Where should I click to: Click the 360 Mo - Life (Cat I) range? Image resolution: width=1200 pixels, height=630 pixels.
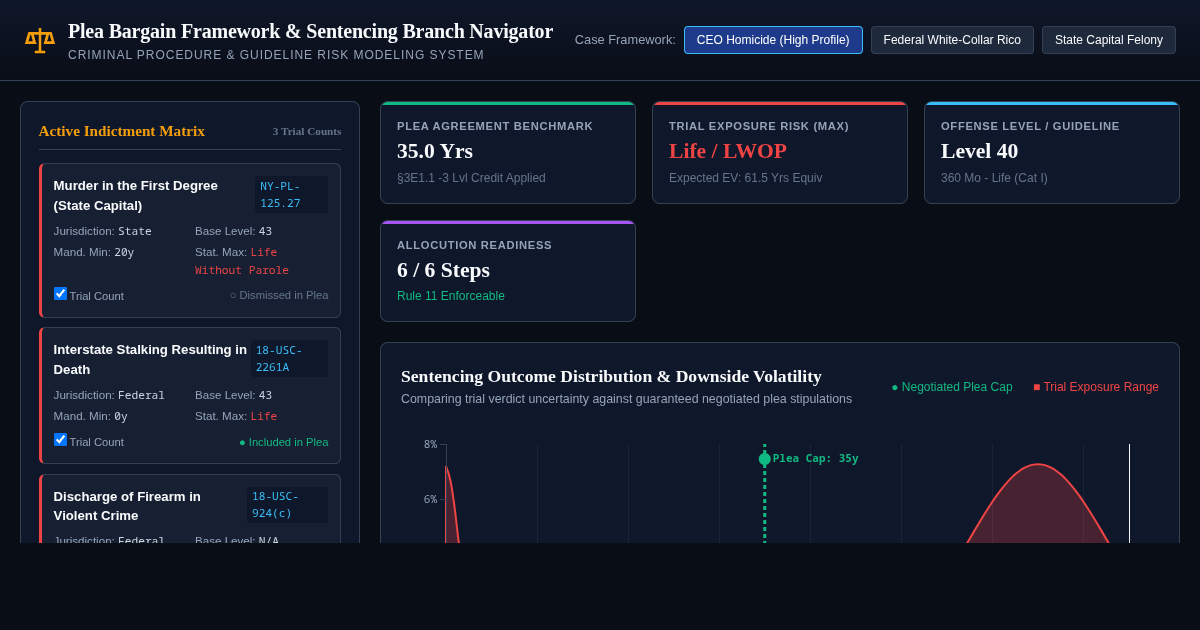pos(994,178)
